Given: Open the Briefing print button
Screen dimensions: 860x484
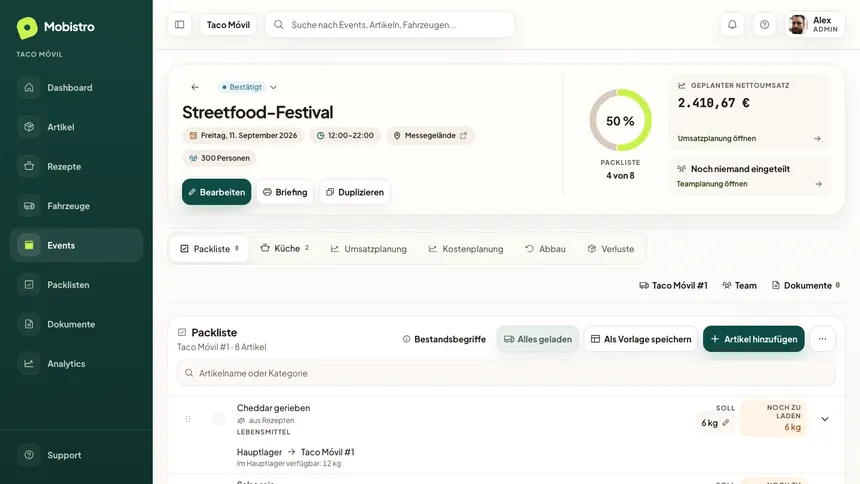Looking at the screenshot, I should tap(285, 192).
